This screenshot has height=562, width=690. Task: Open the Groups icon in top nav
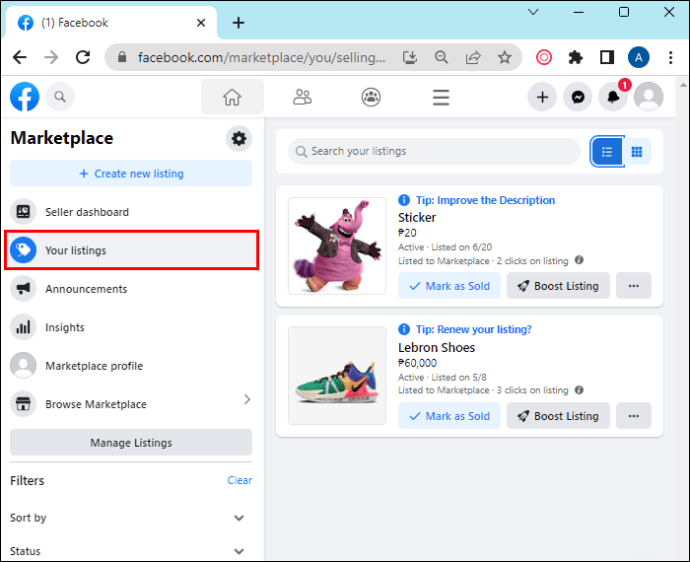[371, 97]
